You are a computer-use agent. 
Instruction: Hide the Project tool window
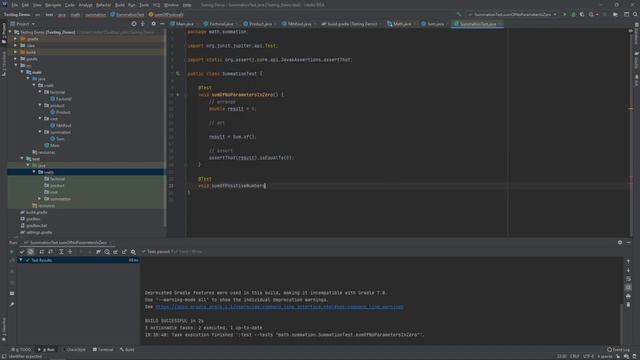[162, 24]
